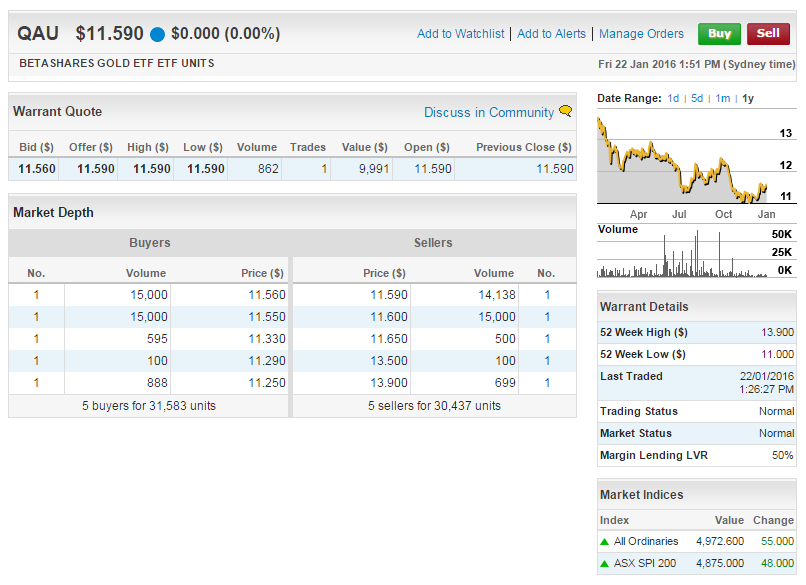The image size is (806, 585).
Task: Open Manage Orders link
Action: click(641, 34)
